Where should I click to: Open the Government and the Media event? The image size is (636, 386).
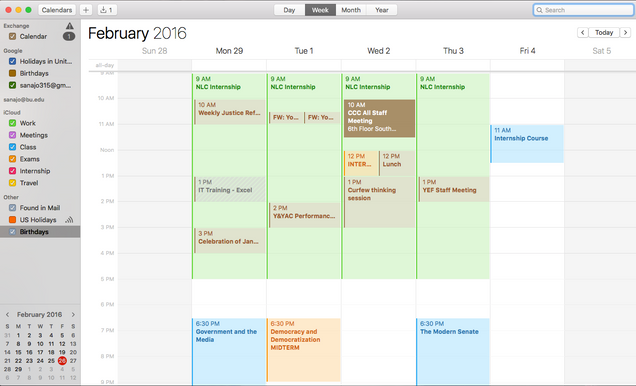coord(229,352)
